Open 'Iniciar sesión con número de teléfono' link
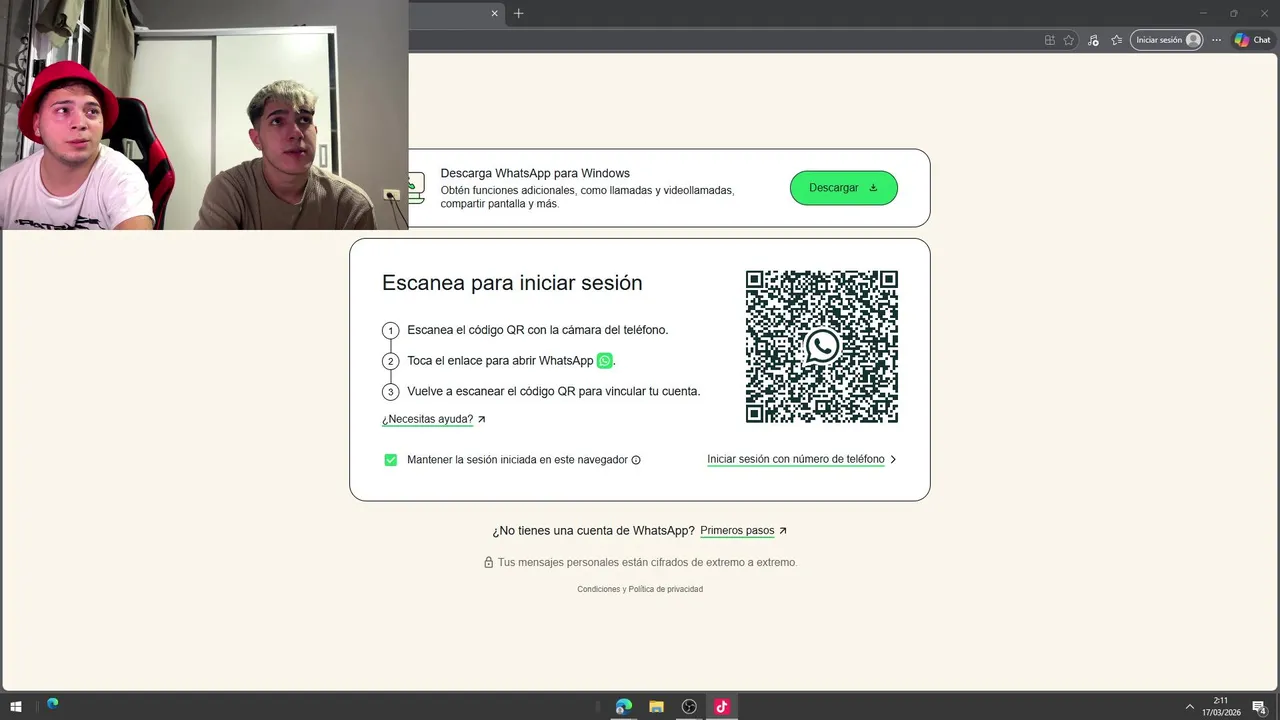1280x720 pixels. tap(796, 460)
